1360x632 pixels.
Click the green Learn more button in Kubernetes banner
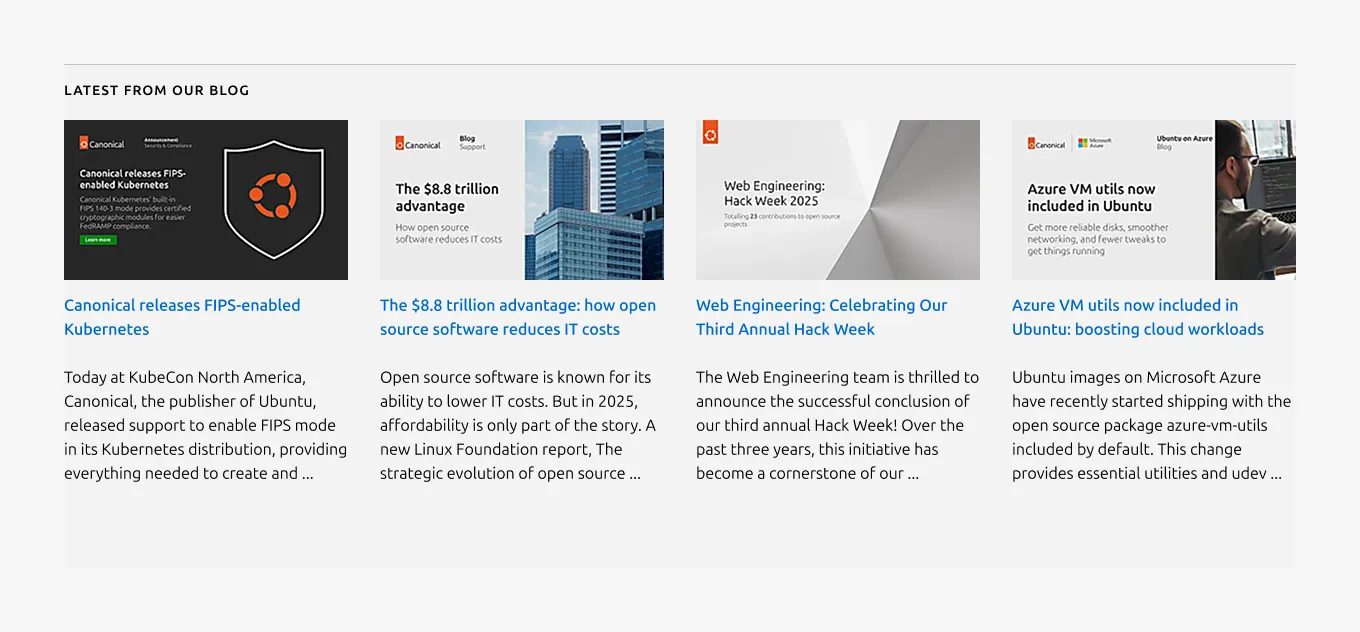pos(98,240)
